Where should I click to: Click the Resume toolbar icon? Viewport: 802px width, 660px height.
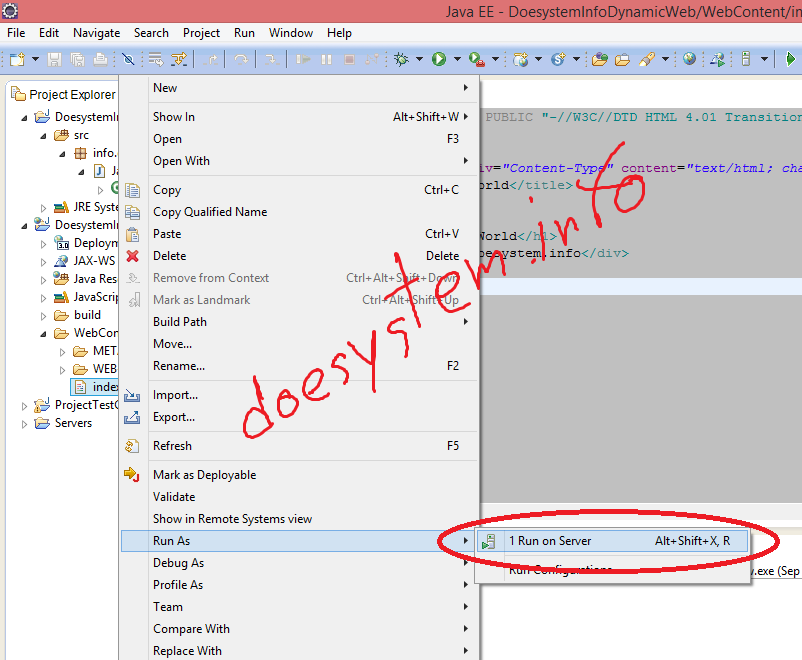click(x=303, y=59)
